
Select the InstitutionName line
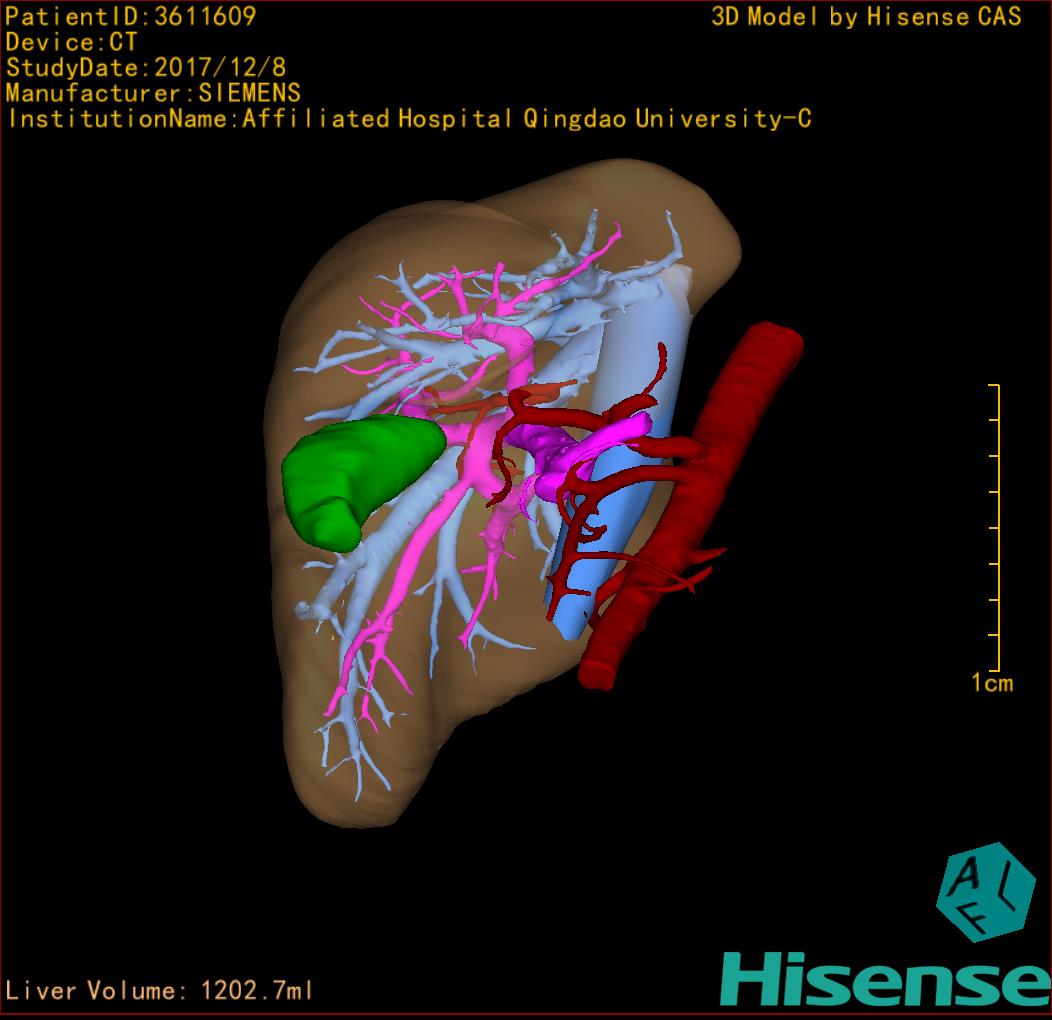408,119
